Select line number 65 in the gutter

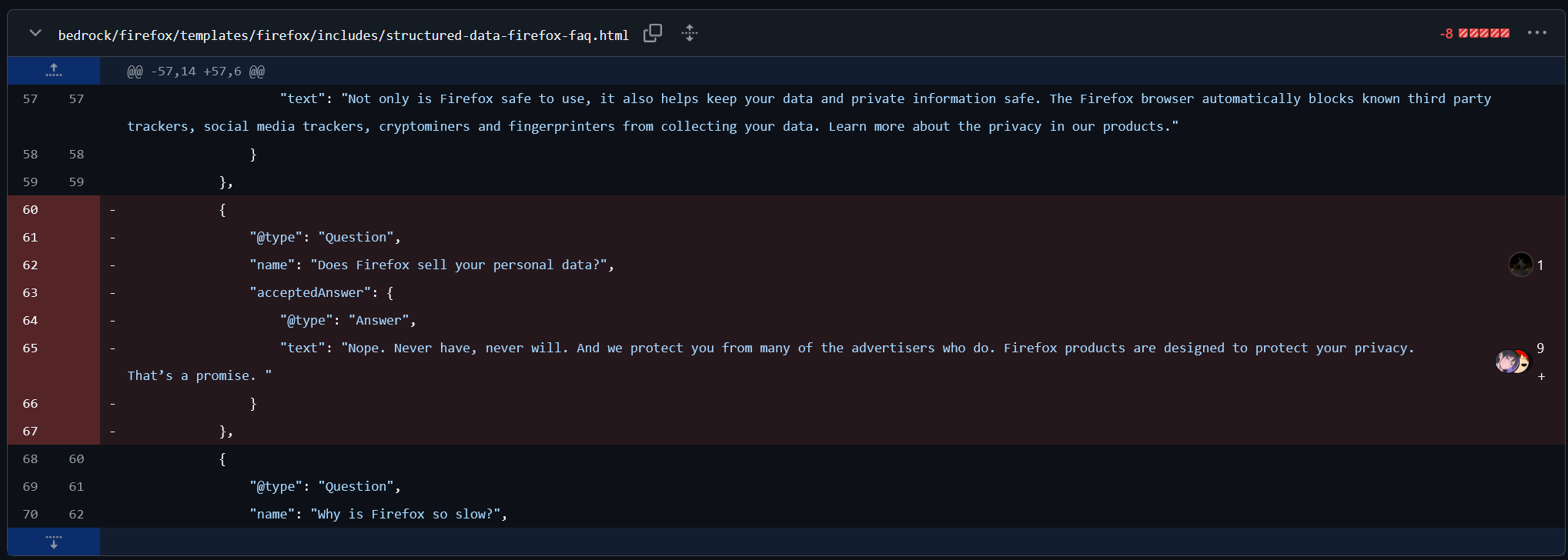click(30, 348)
